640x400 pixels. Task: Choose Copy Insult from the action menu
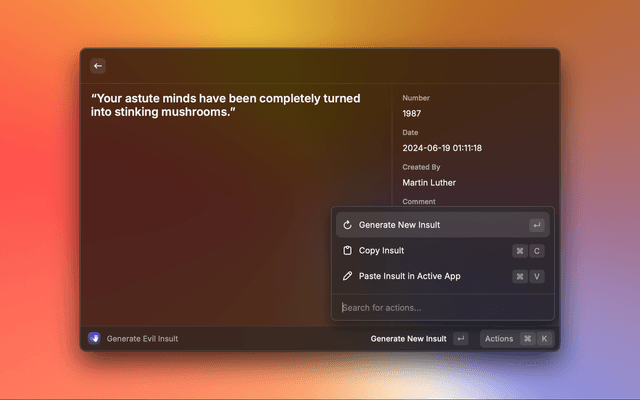(382, 251)
